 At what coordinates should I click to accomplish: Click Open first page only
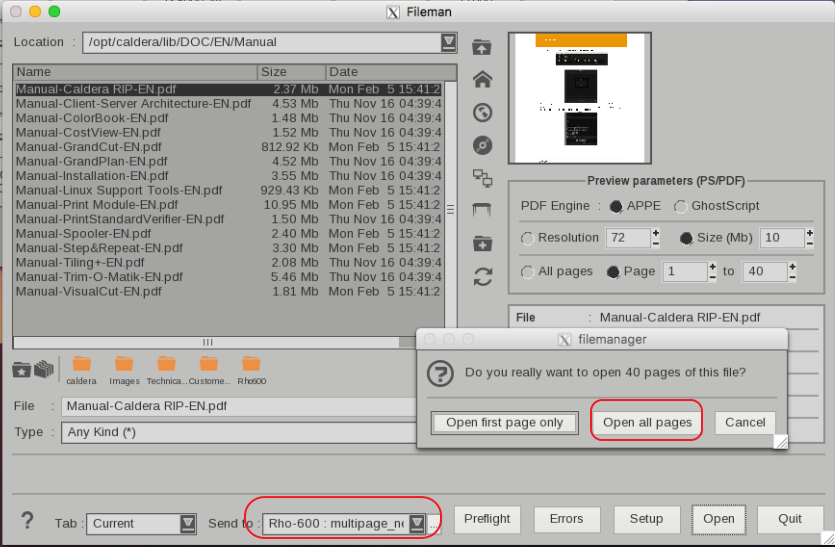(504, 423)
